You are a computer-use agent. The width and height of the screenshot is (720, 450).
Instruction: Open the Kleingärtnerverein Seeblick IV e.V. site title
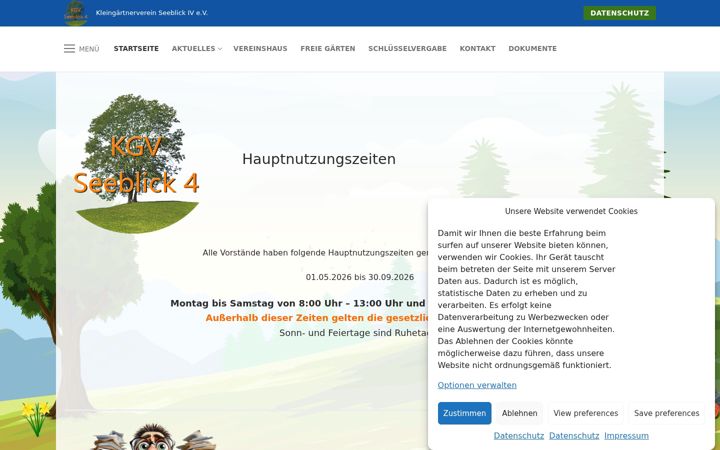coord(152,13)
